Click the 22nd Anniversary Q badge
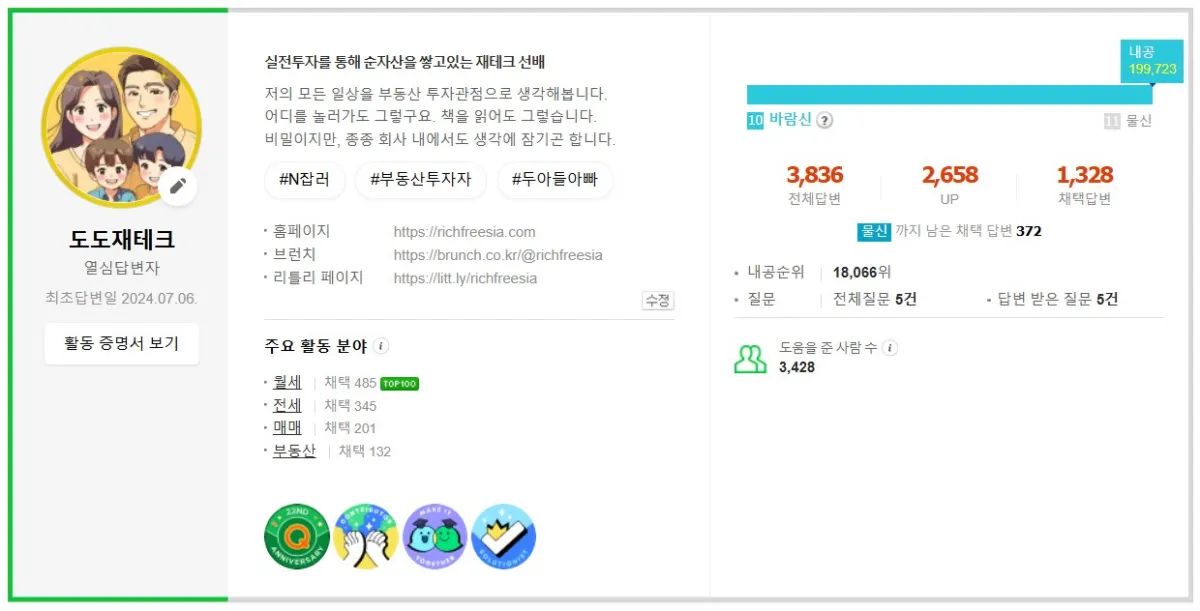 pyautogui.click(x=297, y=537)
